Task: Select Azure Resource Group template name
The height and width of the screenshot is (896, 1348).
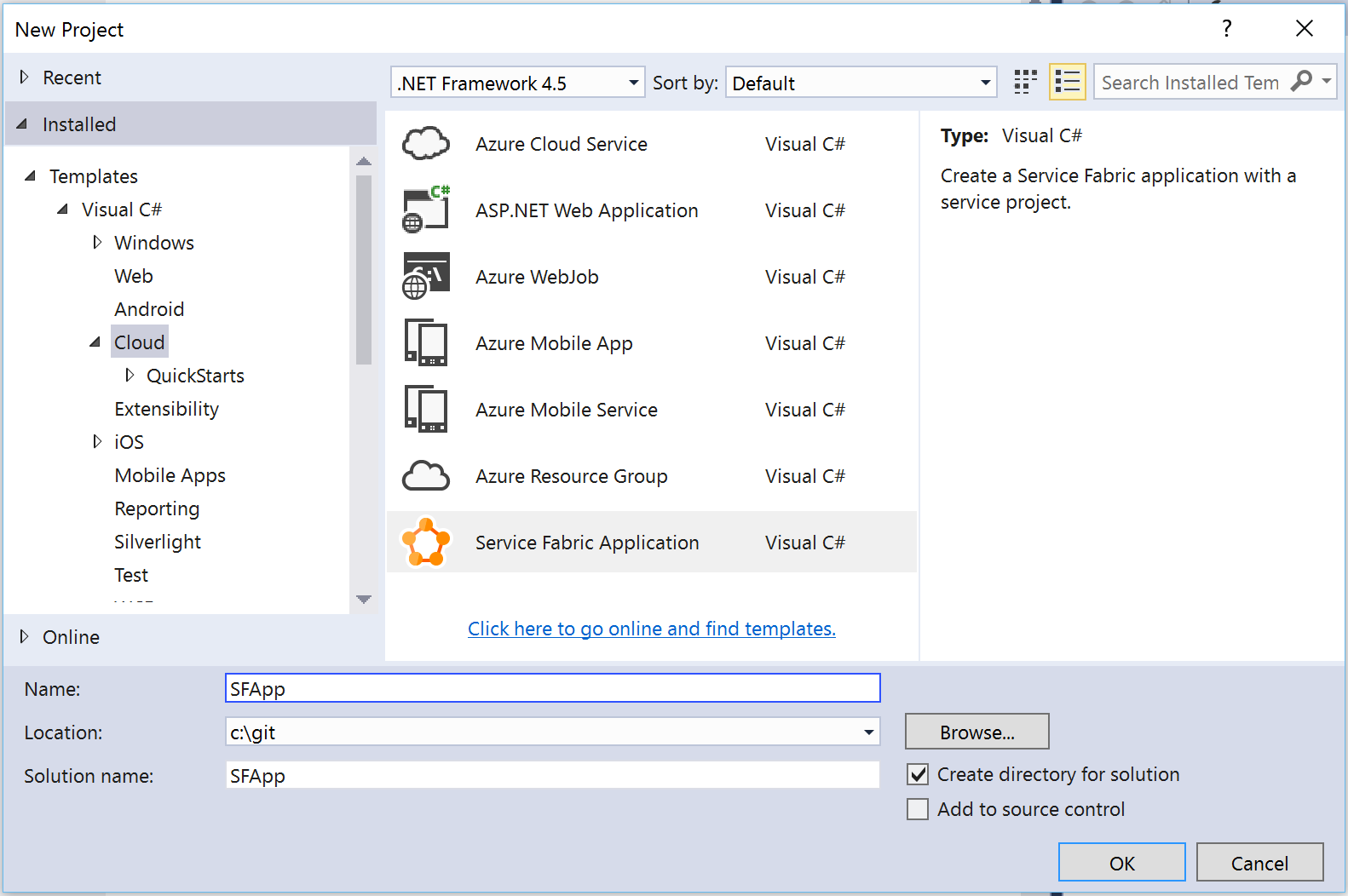Action: pos(571,476)
